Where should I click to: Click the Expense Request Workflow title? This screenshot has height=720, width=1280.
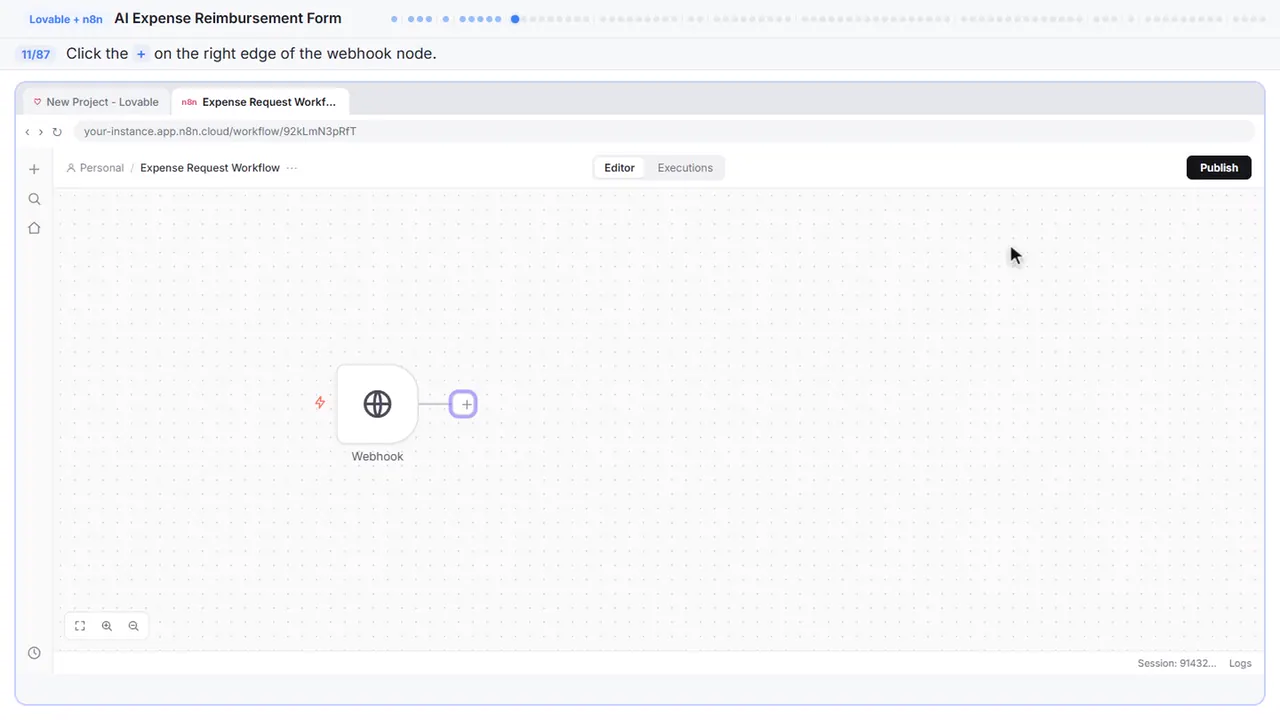210,168
